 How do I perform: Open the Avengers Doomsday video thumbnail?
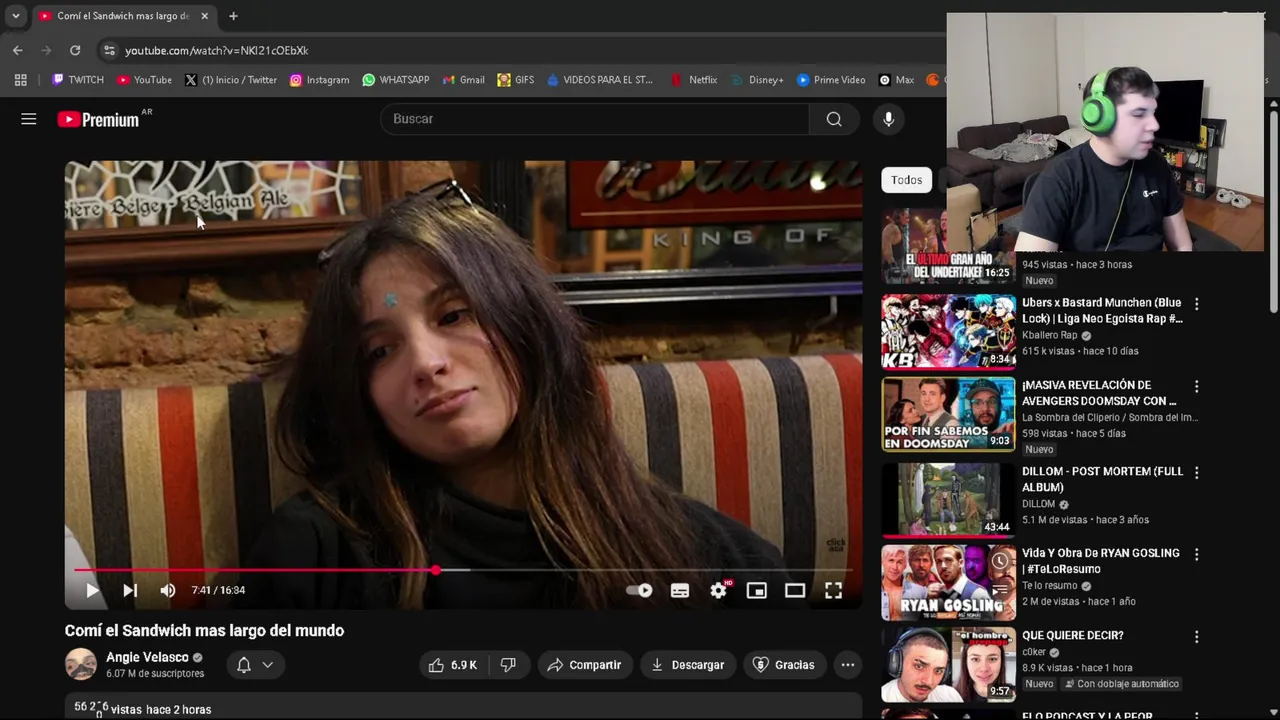tap(948, 414)
